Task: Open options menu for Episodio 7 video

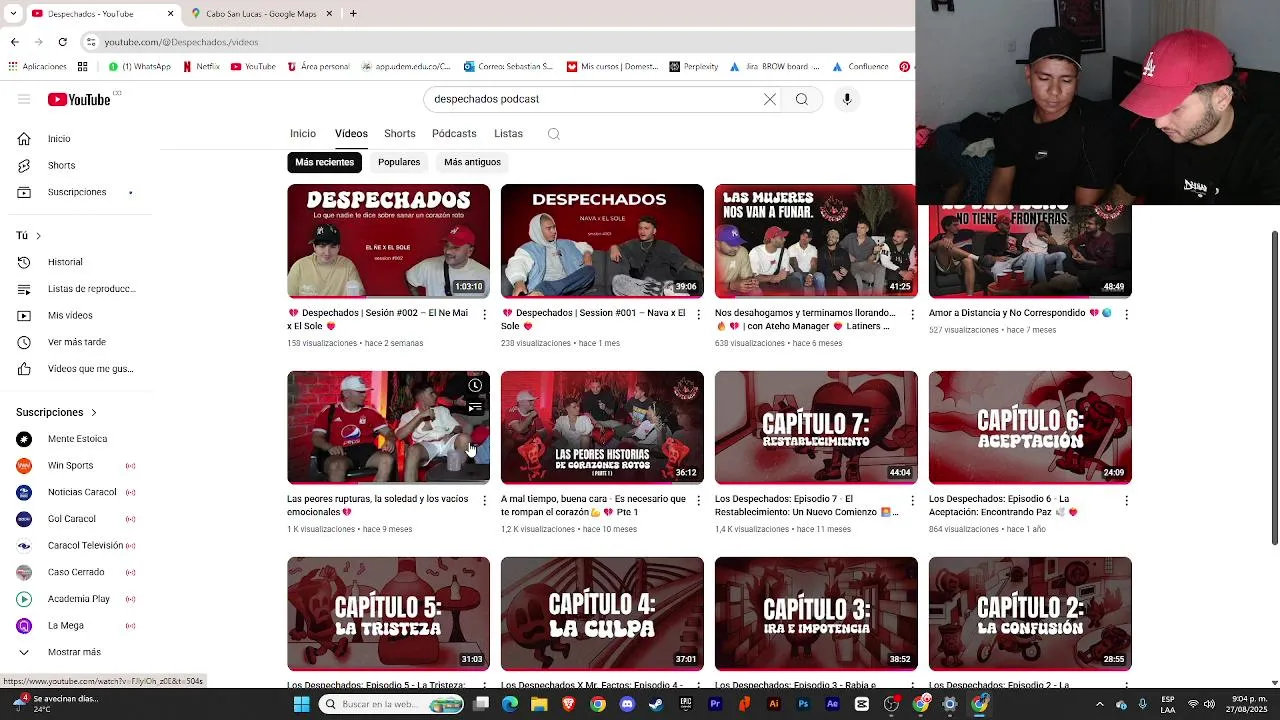Action: tap(913, 500)
